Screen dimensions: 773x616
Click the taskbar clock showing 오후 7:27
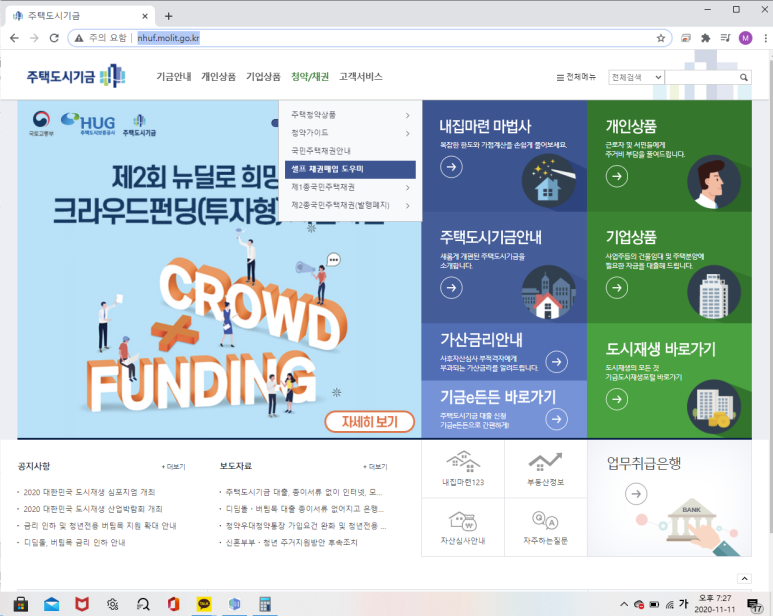tap(714, 604)
